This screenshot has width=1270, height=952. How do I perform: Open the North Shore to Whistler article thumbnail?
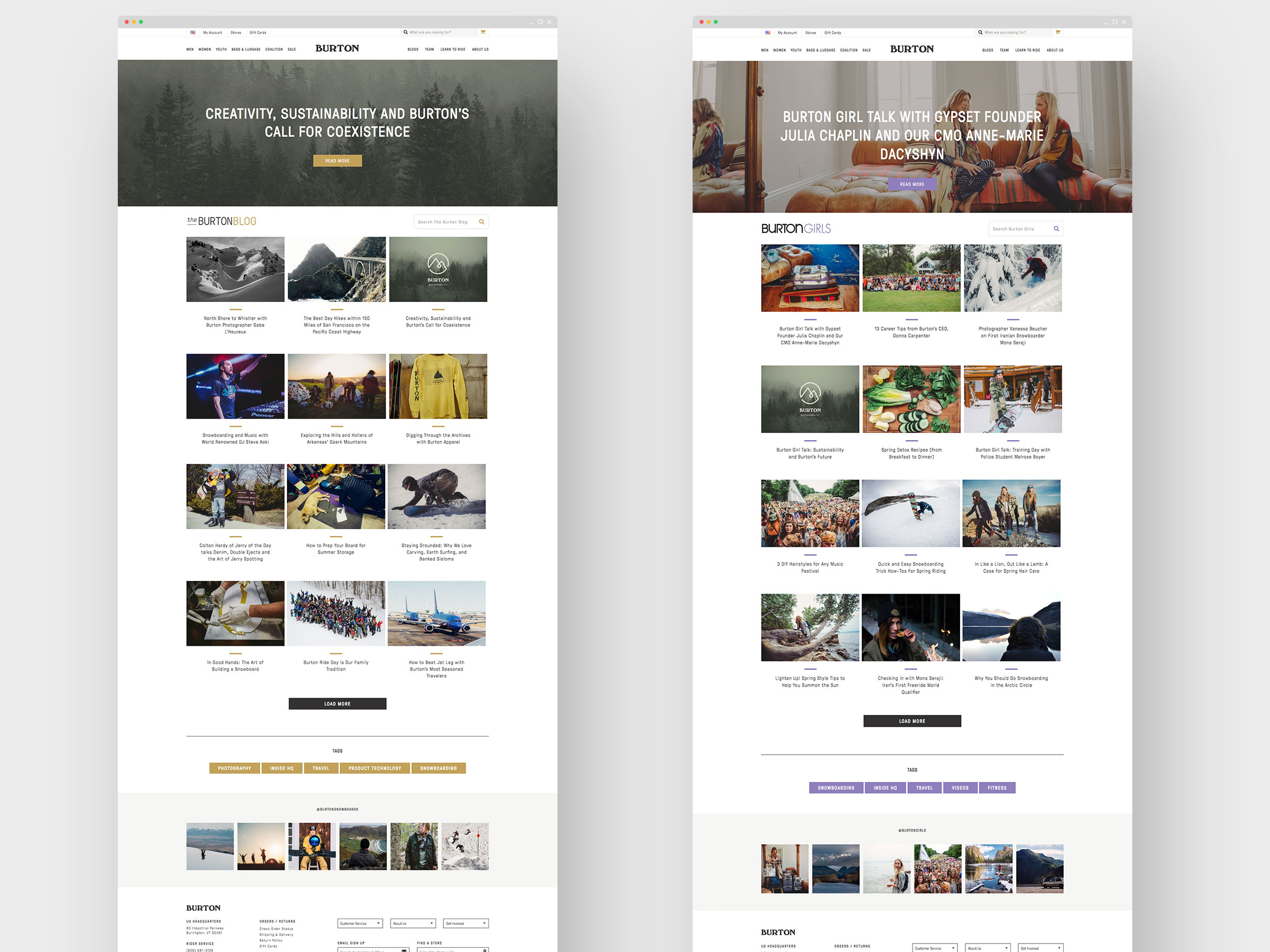(x=236, y=269)
